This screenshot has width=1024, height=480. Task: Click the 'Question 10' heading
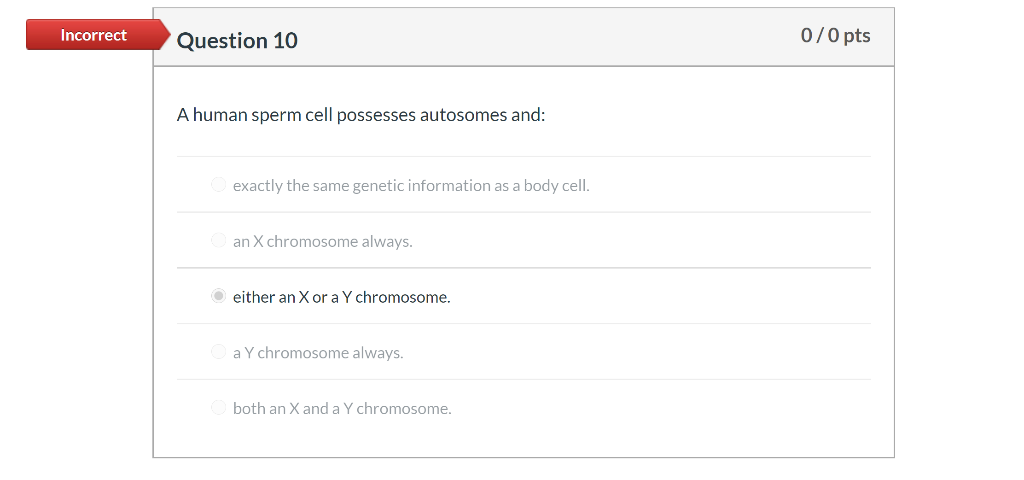(x=237, y=40)
